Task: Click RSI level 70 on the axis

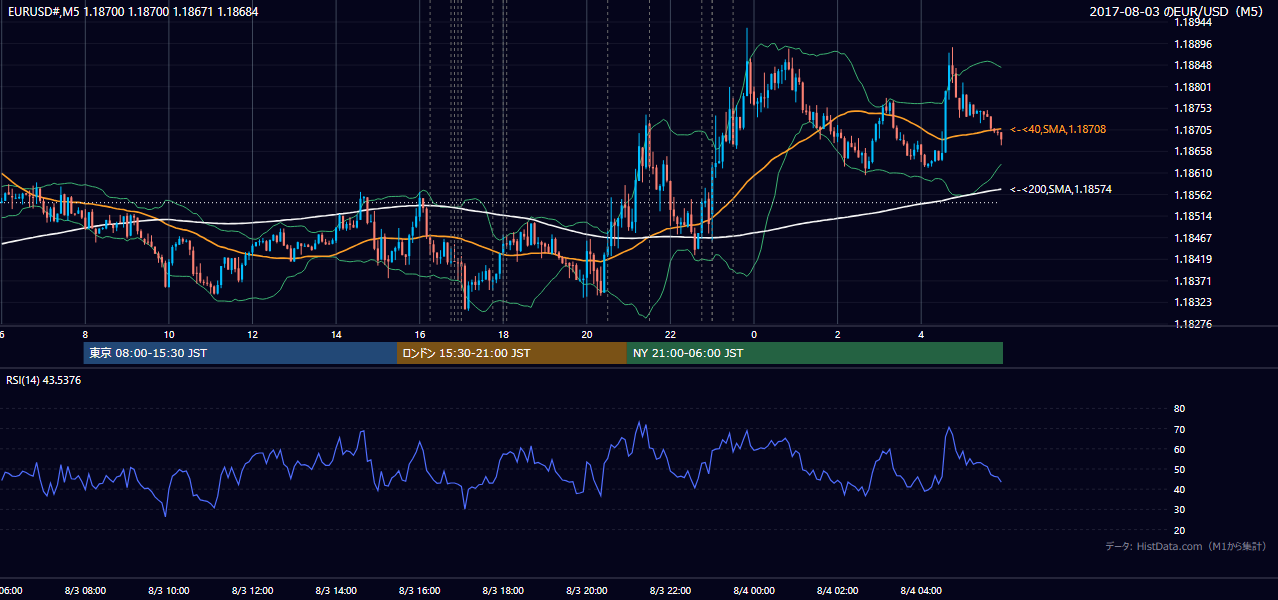Action: click(x=1179, y=429)
